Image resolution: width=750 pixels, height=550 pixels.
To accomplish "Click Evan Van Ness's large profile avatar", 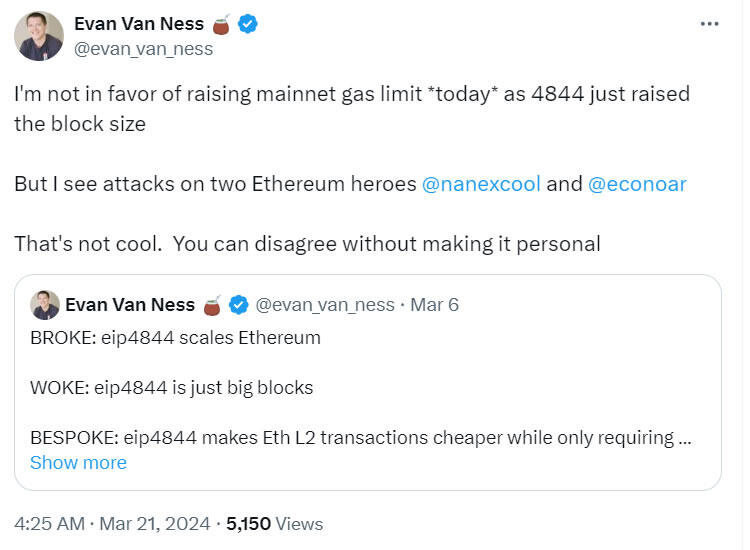I will point(40,37).
